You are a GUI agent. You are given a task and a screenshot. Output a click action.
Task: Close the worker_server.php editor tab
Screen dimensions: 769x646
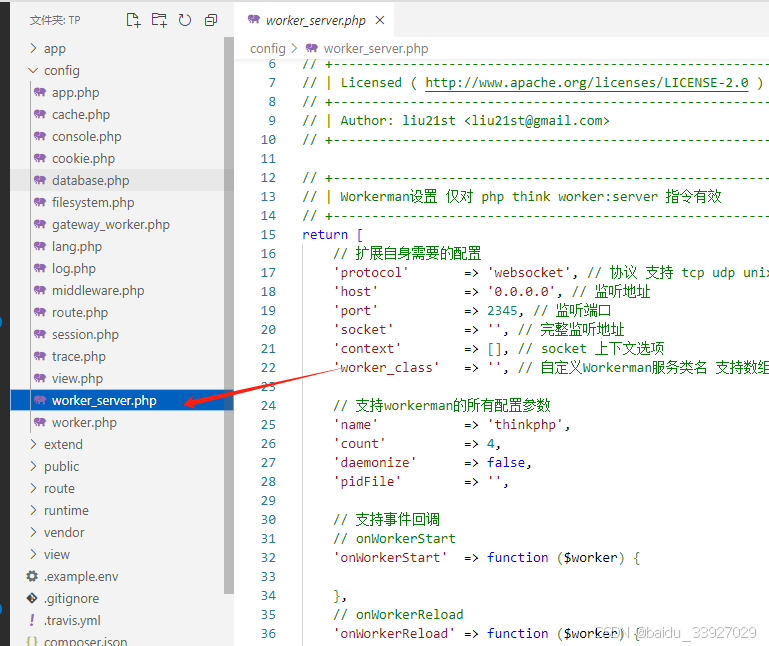click(x=380, y=20)
